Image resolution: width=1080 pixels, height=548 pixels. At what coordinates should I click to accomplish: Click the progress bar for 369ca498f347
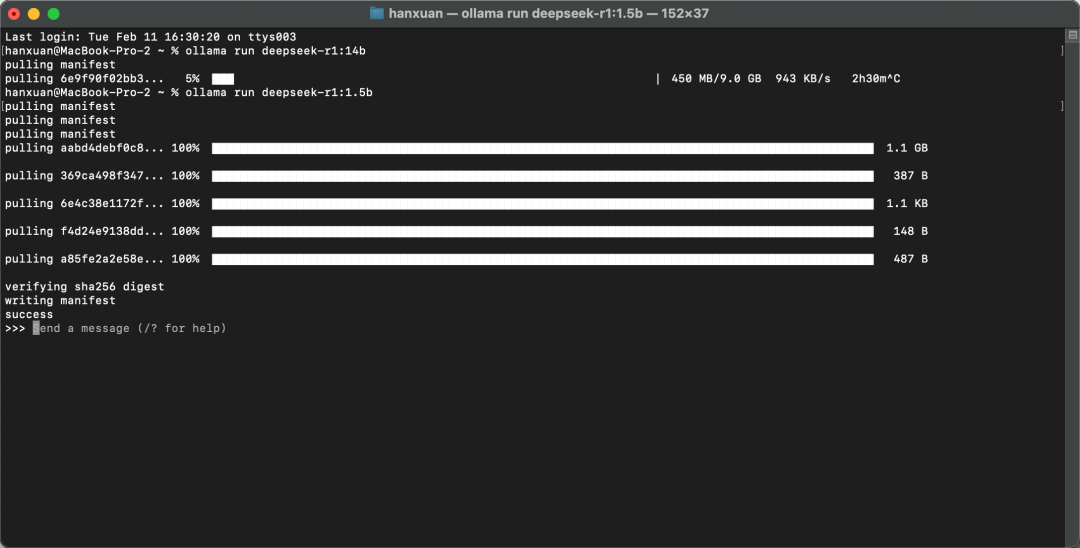[x=543, y=176]
